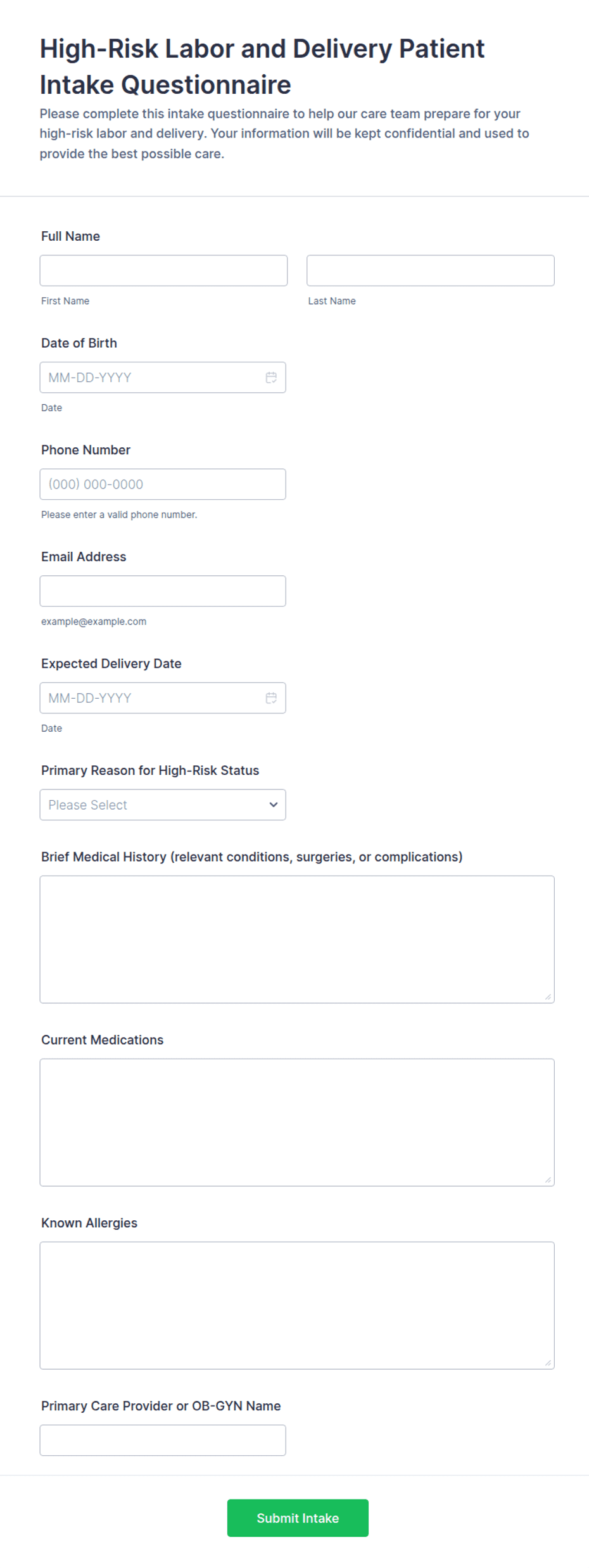This screenshot has height=1568, width=589.
Task: Click into the Expected Delivery Date field
Action: [163, 698]
